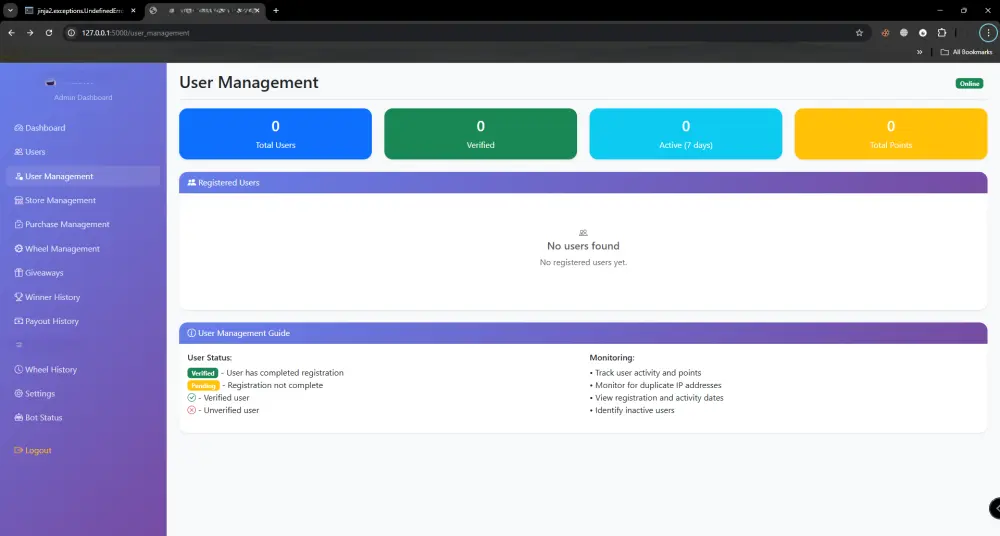Viewport: 1000px width, 536px height.
Task: Open Settings from the sidebar
Action: [x=34, y=394]
